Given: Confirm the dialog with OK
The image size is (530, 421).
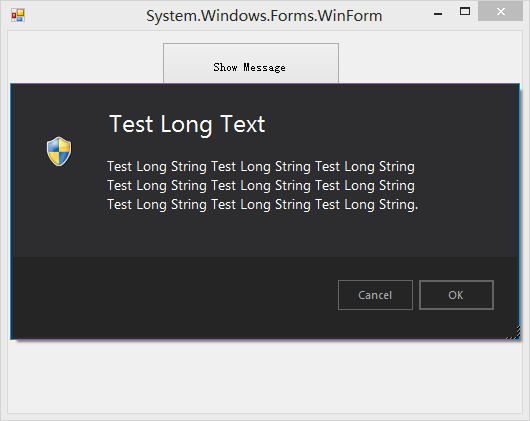Looking at the screenshot, I should (456, 295).
